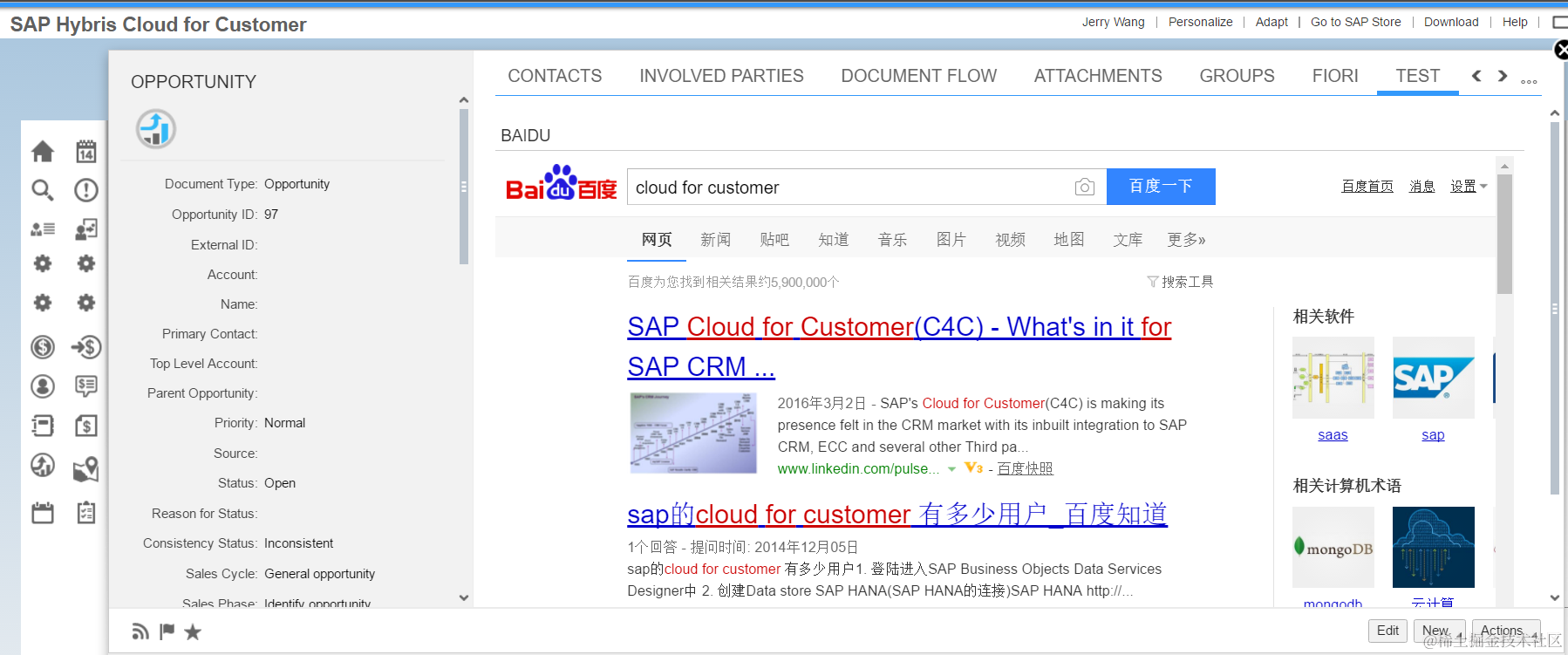Open the map pin sidebar icon
1568x655 pixels.
(x=85, y=469)
